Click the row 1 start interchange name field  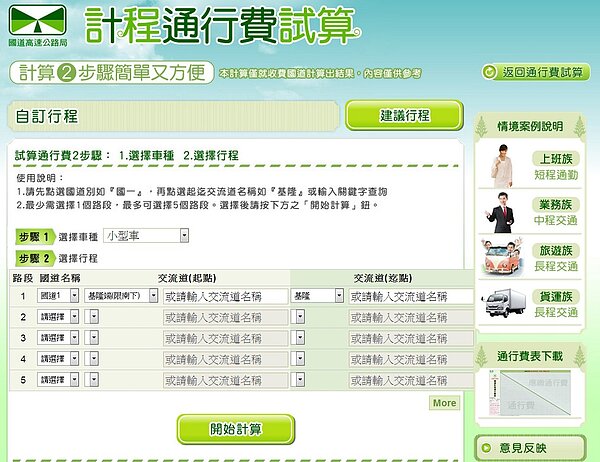click(225, 296)
